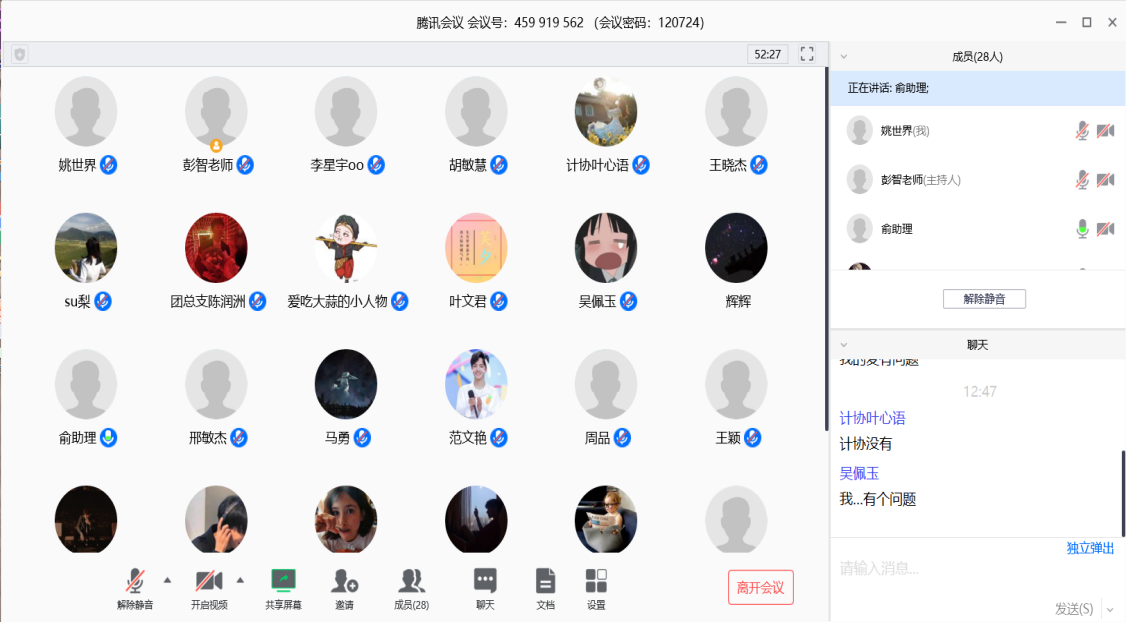Click the 共享屏幕 share screen icon
This screenshot has width=1126, height=622.
(x=284, y=581)
